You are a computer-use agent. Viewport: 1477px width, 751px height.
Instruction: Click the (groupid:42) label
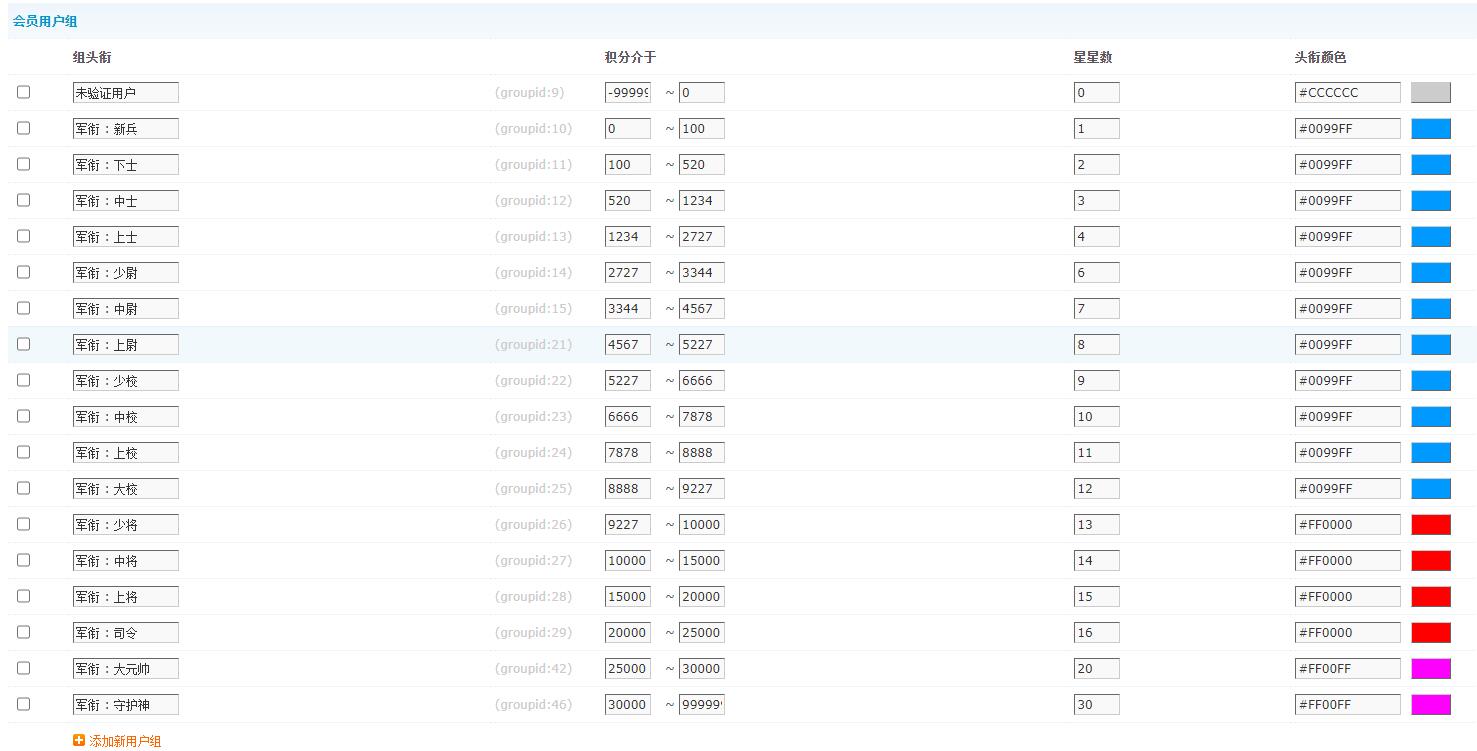pyautogui.click(x=534, y=668)
